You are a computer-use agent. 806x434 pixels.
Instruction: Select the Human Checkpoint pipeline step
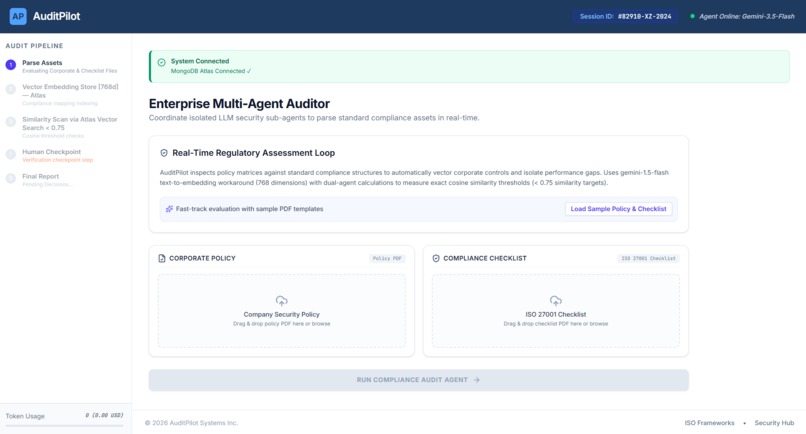click(x=64, y=155)
